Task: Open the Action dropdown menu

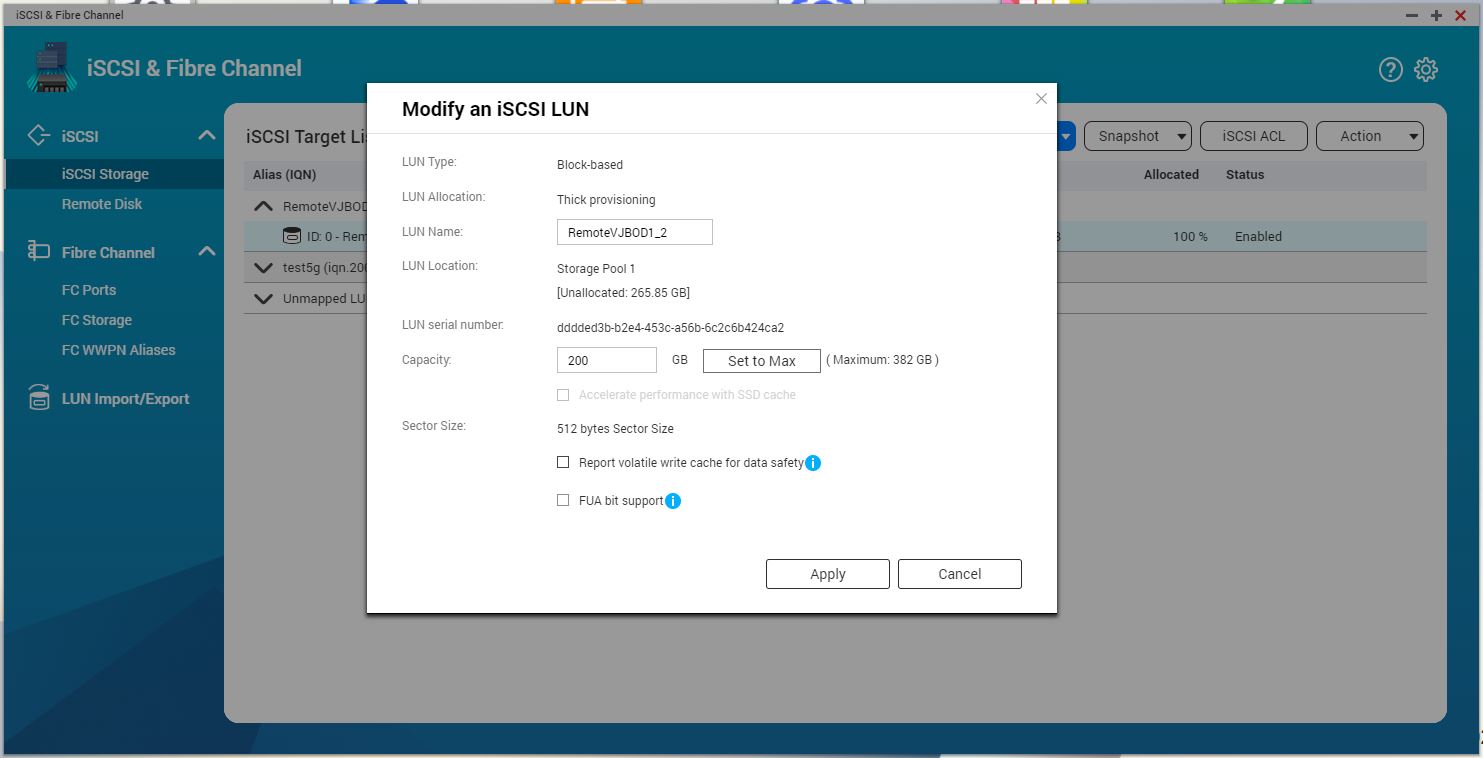Action: 1369,136
